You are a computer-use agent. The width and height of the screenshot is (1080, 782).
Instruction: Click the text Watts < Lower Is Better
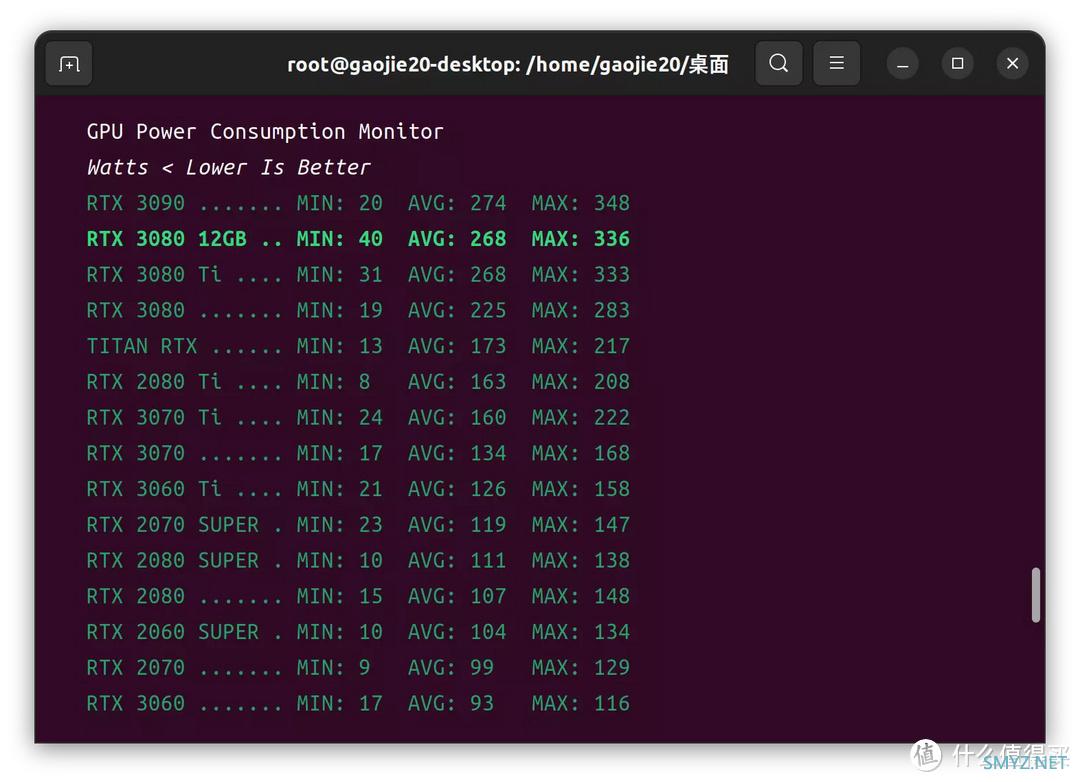pyautogui.click(x=229, y=167)
